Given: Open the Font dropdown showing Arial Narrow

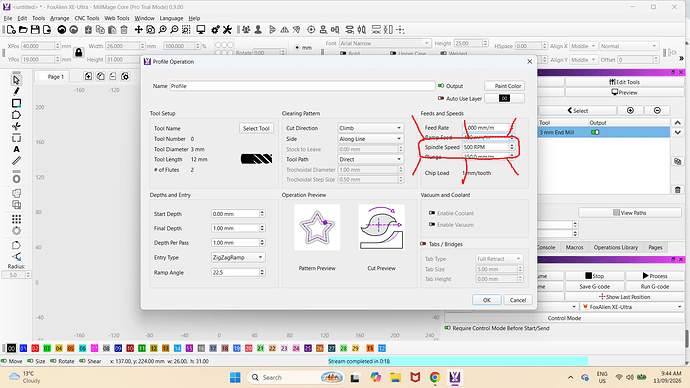Looking at the screenshot, I should pyautogui.click(x=384, y=43).
